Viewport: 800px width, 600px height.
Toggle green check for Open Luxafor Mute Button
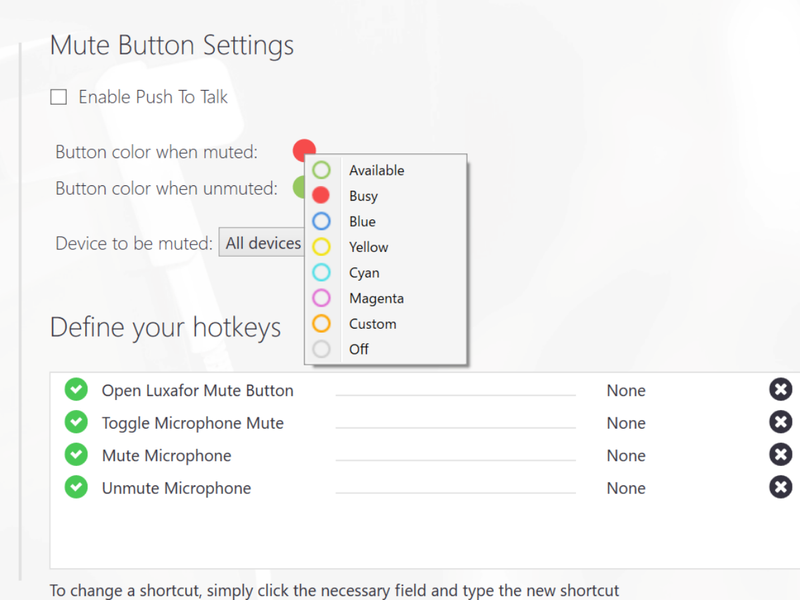76,390
